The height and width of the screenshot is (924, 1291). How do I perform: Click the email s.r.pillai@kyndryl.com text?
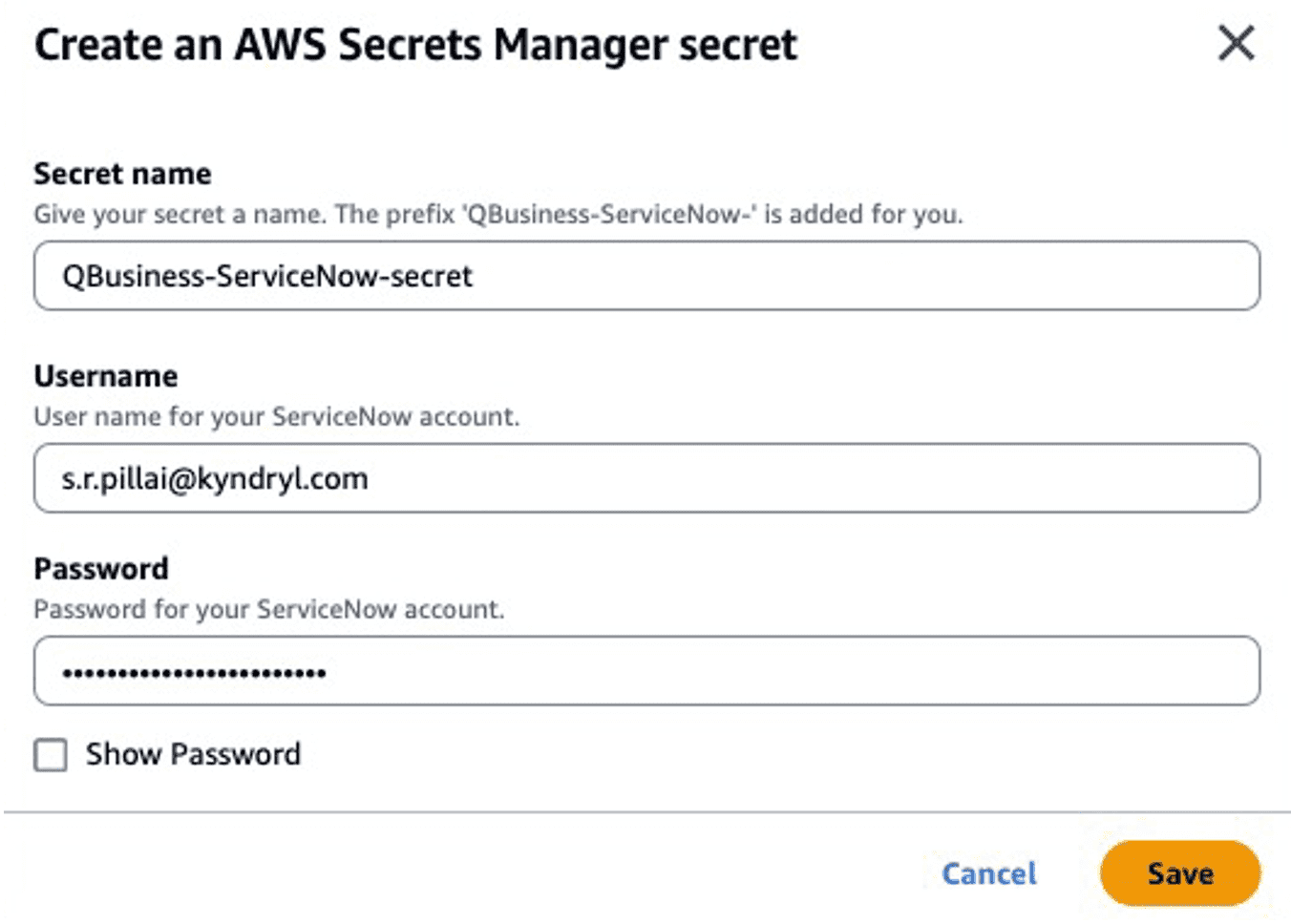tap(215, 479)
